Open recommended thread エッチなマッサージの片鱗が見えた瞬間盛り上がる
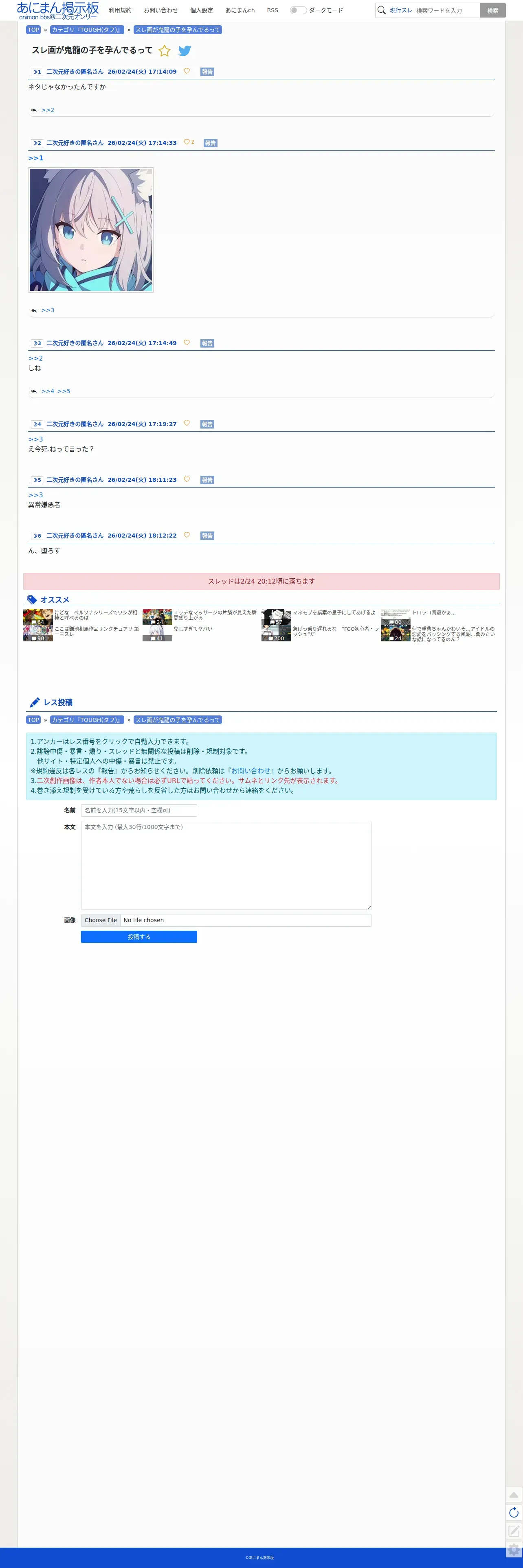 pyautogui.click(x=215, y=615)
